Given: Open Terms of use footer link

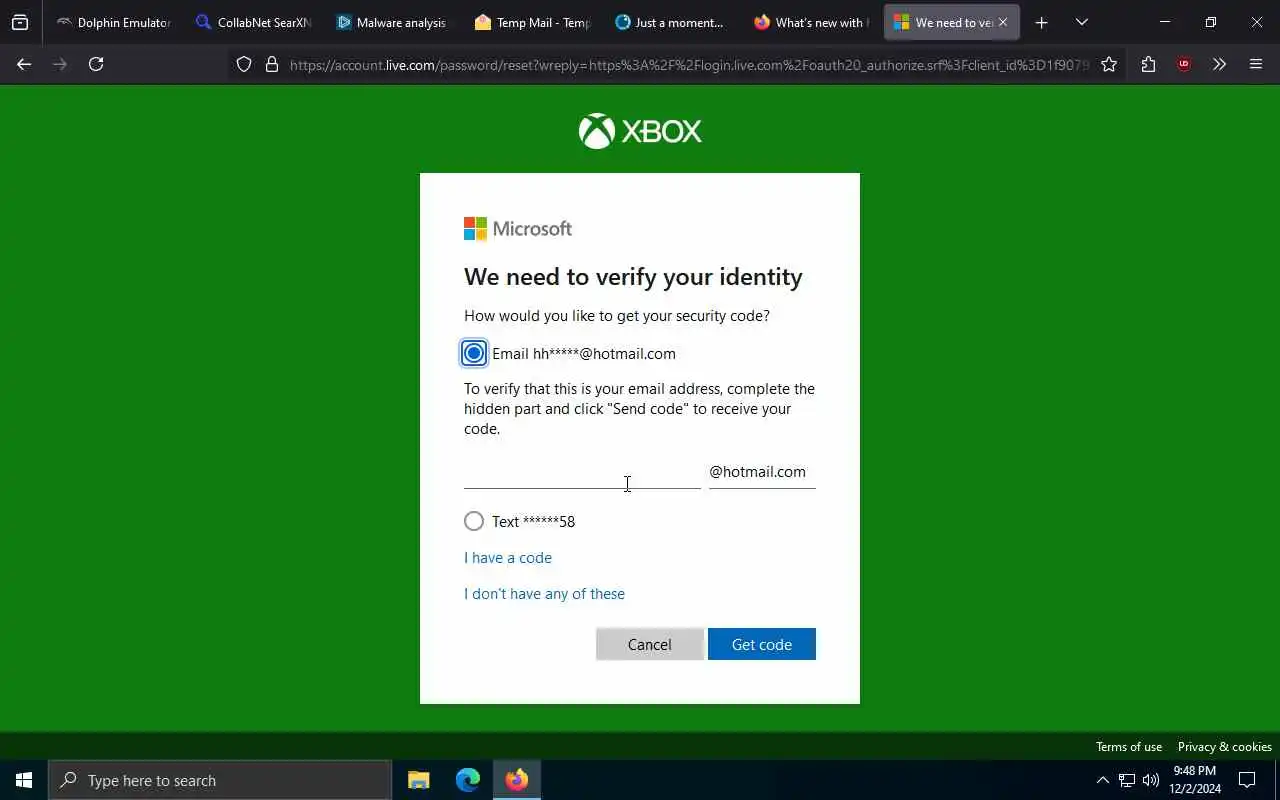Looking at the screenshot, I should coord(1129,747).
